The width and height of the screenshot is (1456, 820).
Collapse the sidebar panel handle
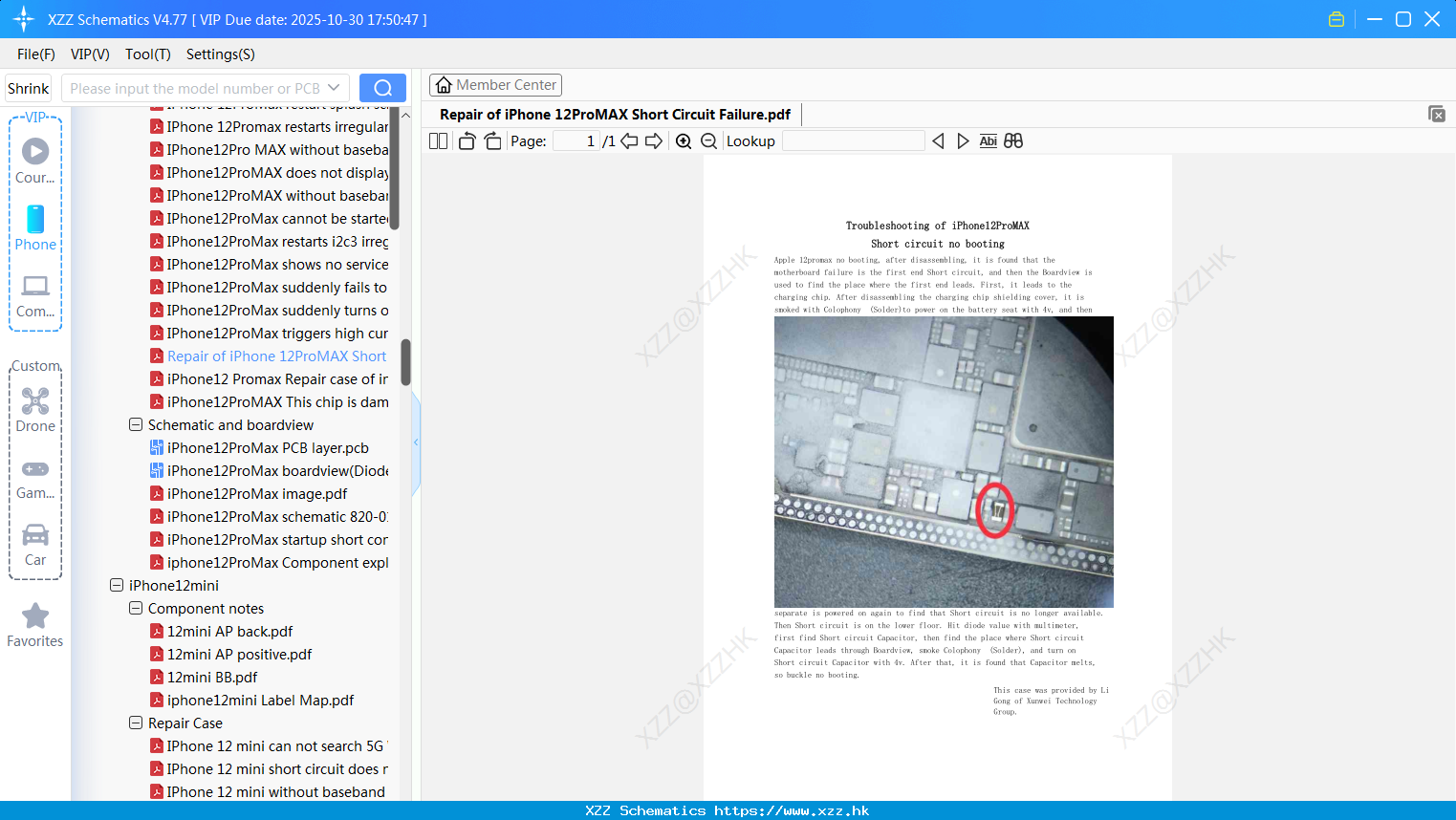tap(416, 442)
